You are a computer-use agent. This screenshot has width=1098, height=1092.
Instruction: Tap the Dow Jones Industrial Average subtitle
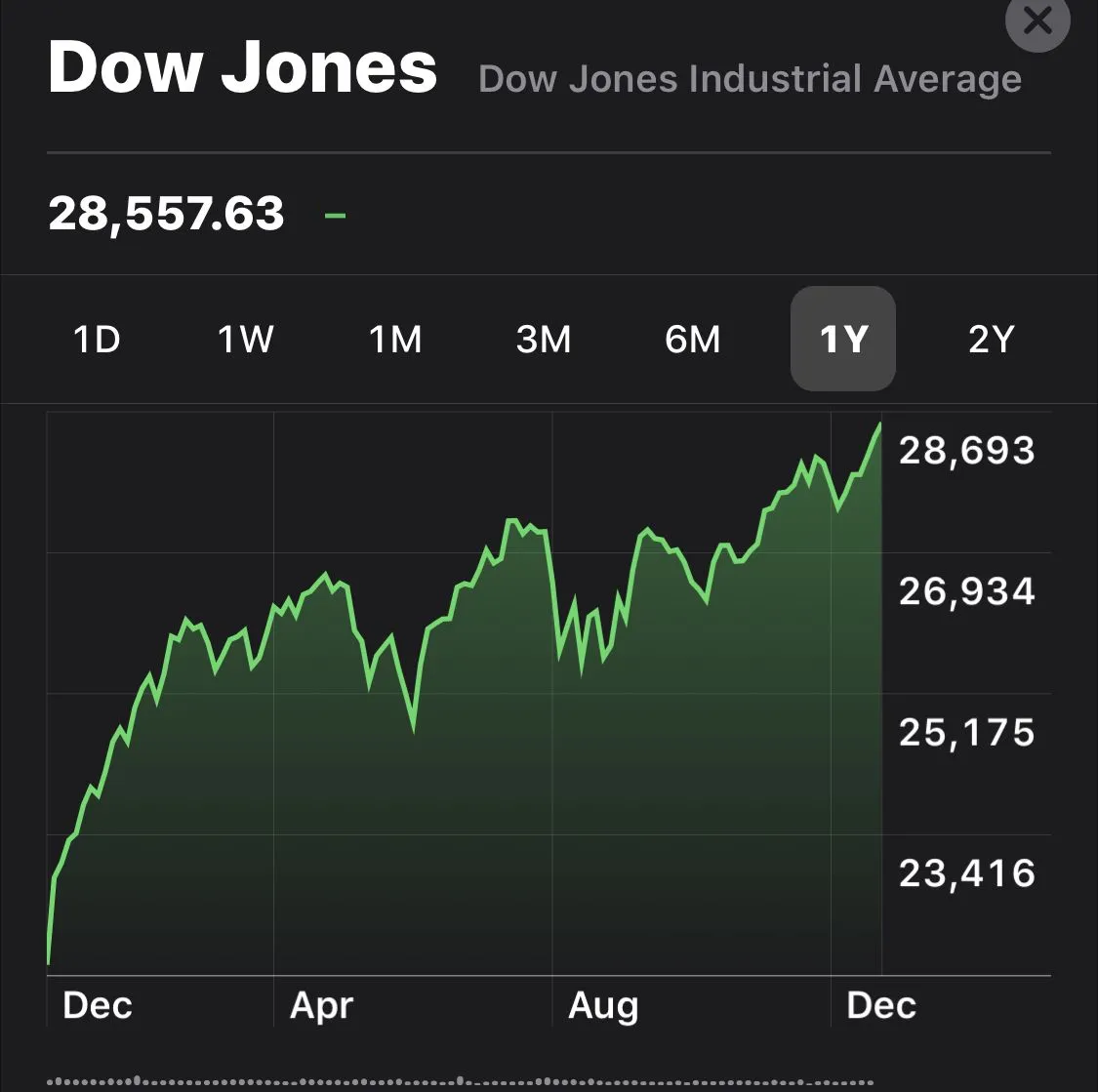(750, 79)
